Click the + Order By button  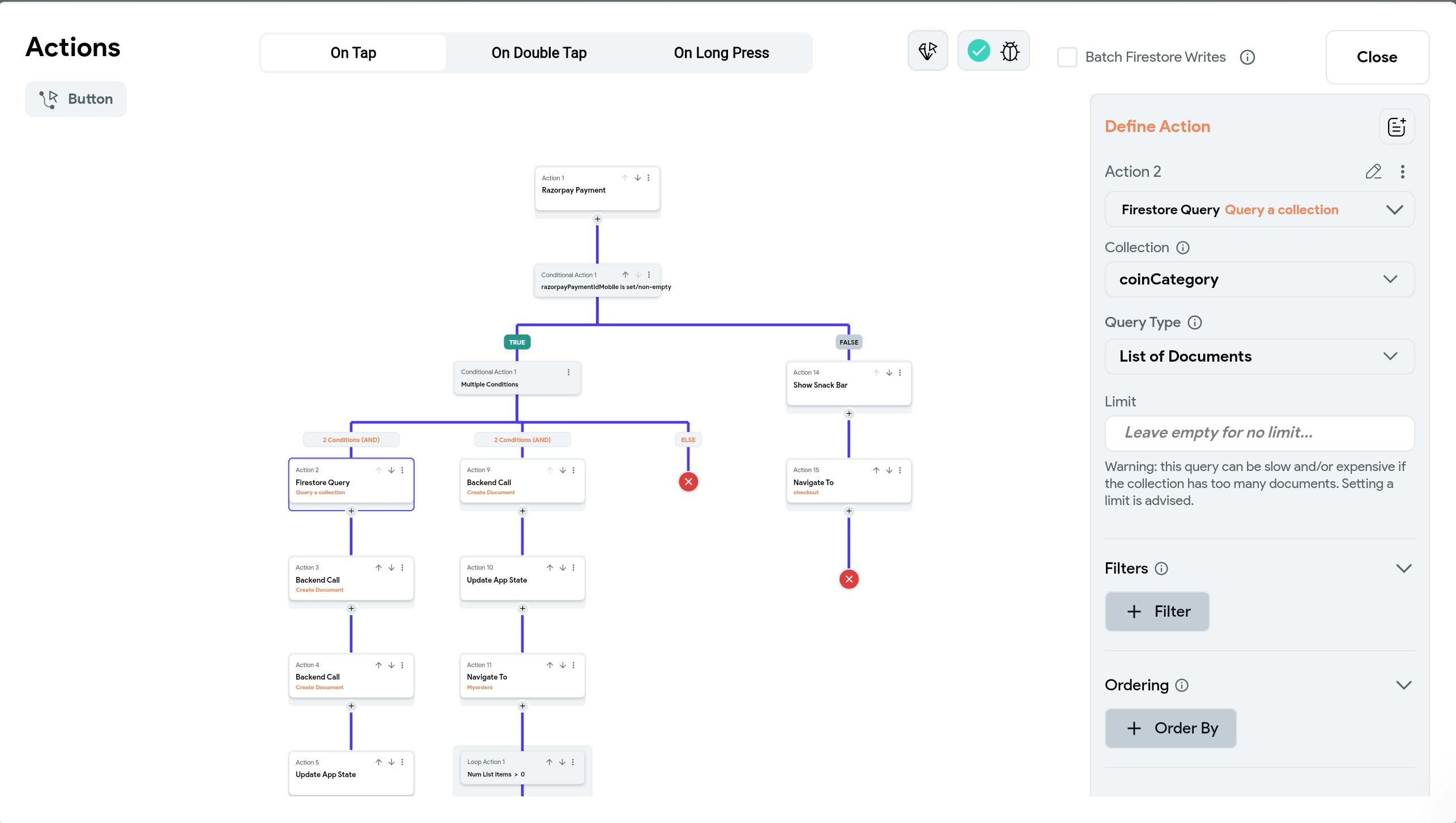pyautogui.click(x=1170, y=728)
